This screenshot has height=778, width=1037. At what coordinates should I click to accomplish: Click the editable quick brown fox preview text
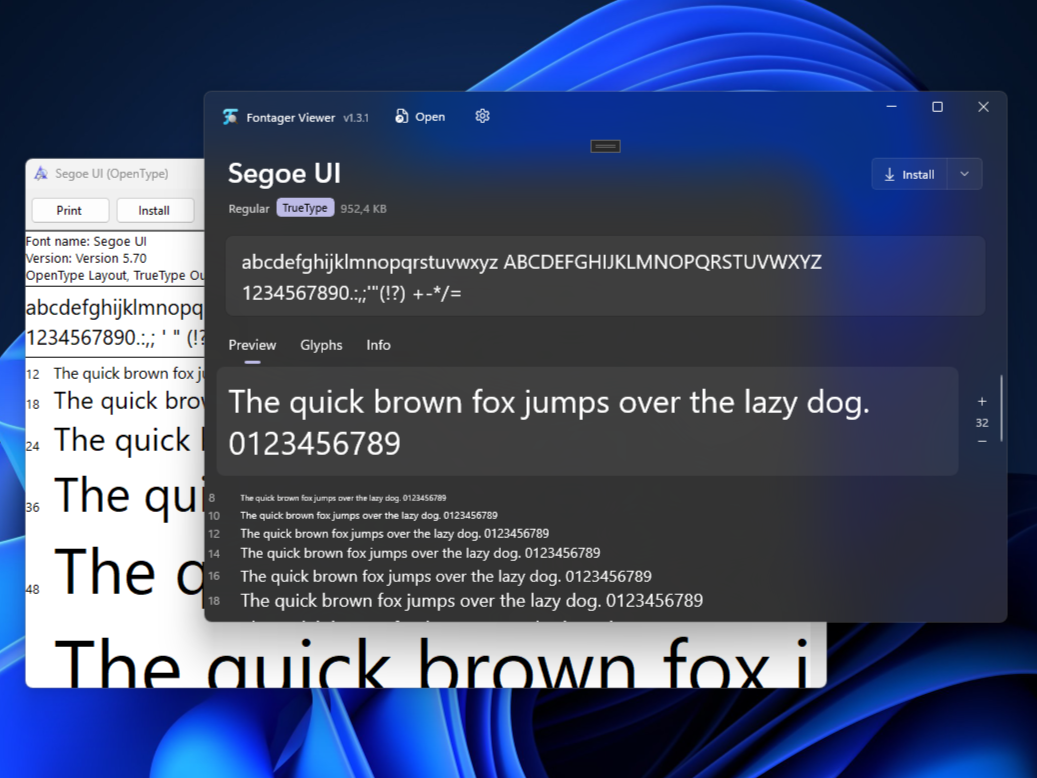(587, 421)
